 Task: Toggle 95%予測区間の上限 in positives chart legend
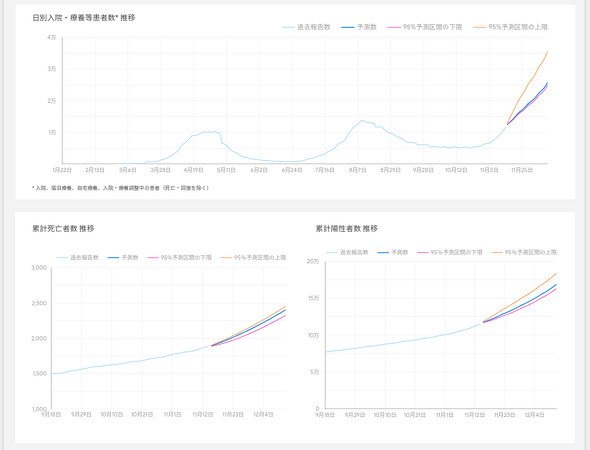pyautogui.click(x=524, y=252)
